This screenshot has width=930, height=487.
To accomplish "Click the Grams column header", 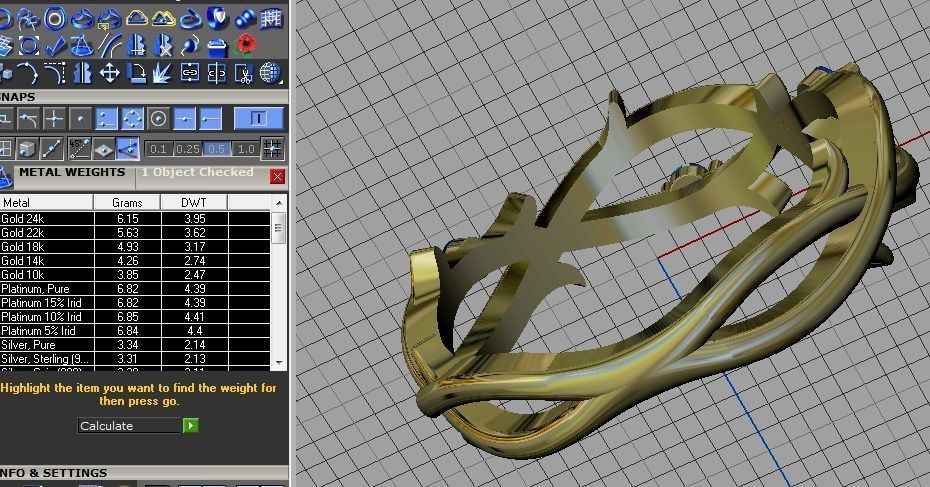I will pyautogui.click(x=127, y=202).
